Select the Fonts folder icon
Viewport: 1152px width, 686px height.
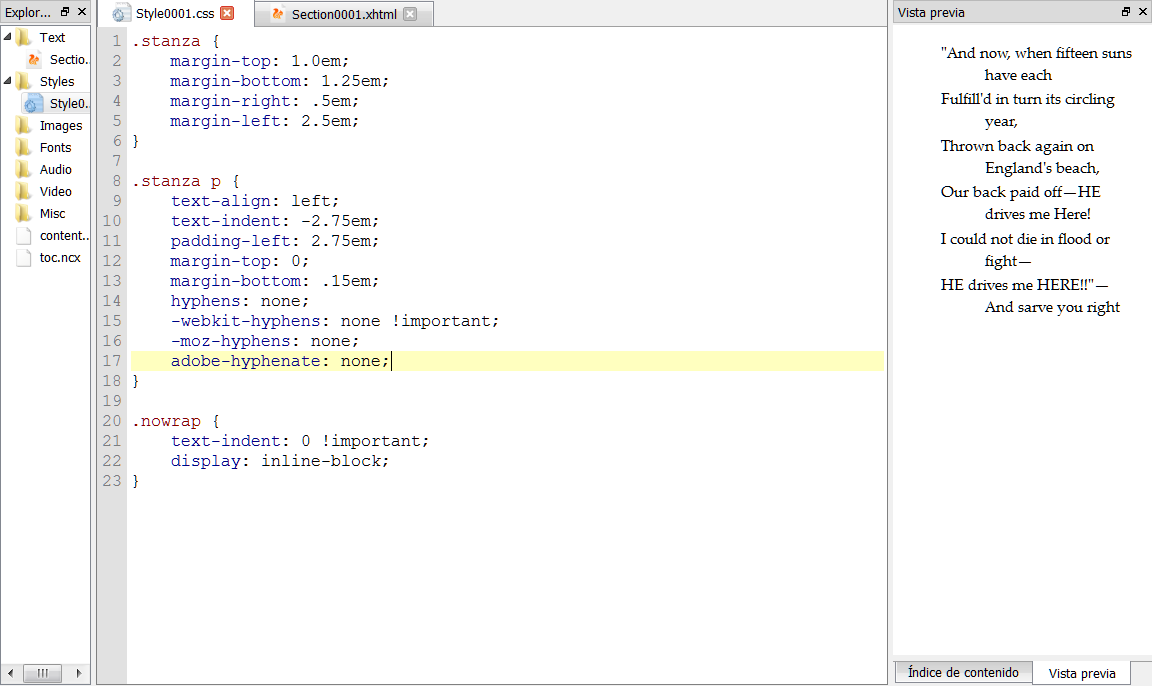(24, 147)
